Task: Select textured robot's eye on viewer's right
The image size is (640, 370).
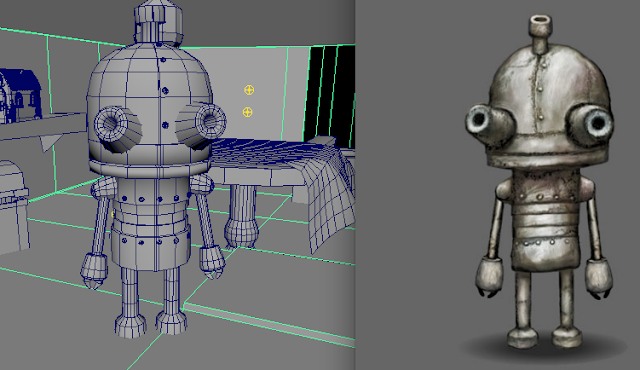Action: [590, 123]
